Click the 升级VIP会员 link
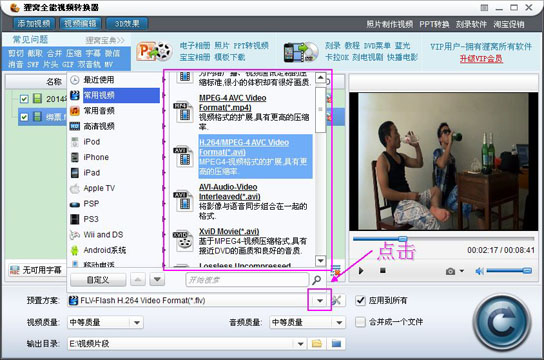Image resolution: width=544 pixels, height=360 pixels. 481,59
